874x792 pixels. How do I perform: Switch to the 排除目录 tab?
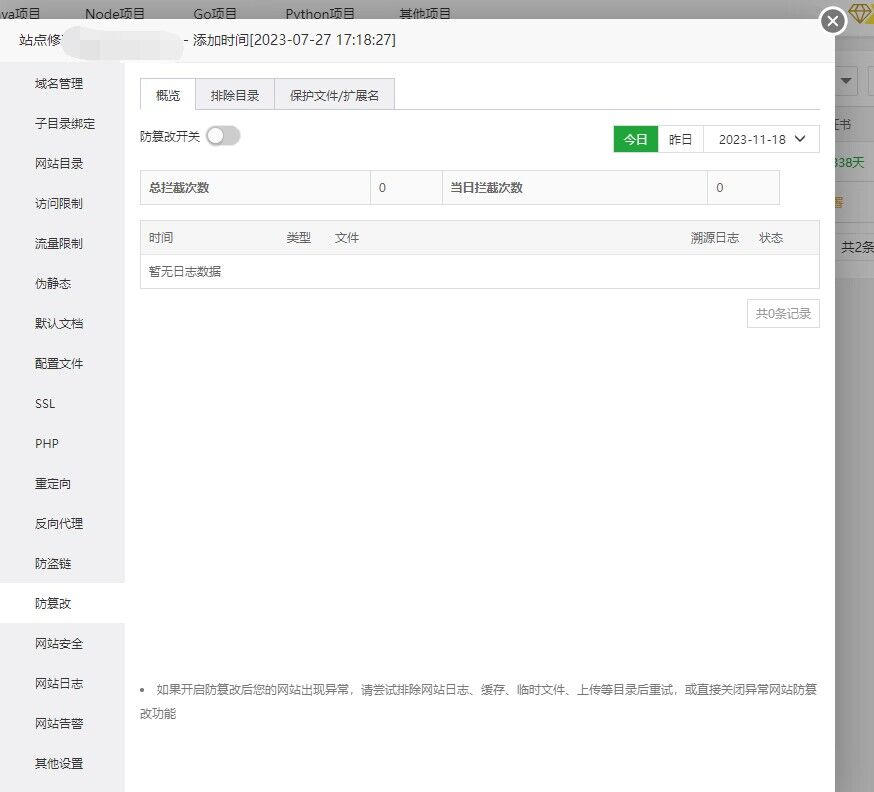coord(235,96)
